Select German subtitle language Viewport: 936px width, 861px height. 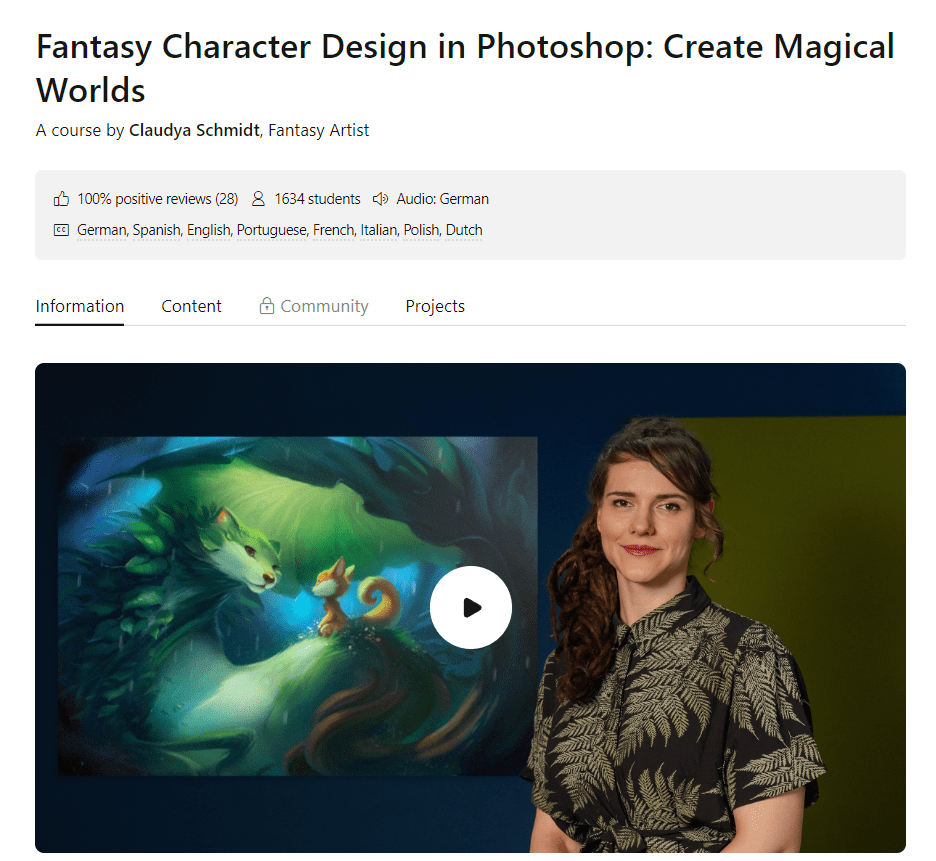coord(102,230)
